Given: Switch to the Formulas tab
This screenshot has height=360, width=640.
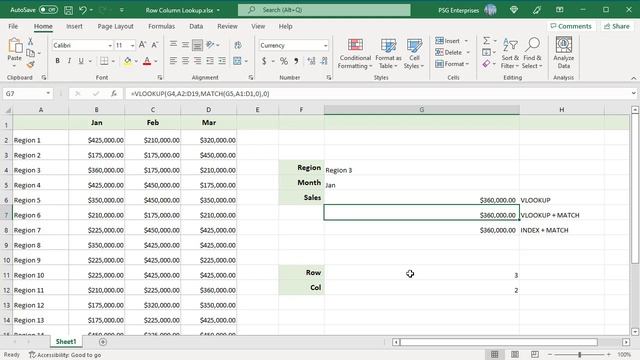Looking at the screenshot, I should coord(161,26).
